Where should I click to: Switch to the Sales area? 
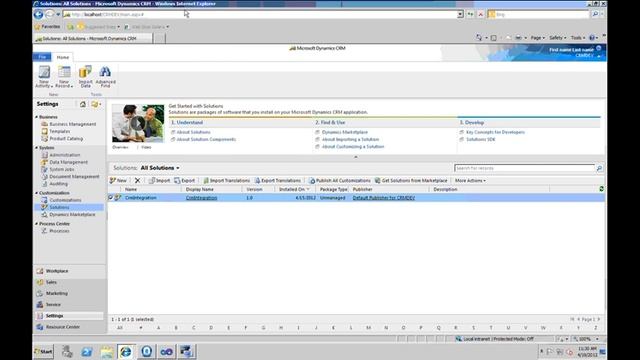coord(70,282)
